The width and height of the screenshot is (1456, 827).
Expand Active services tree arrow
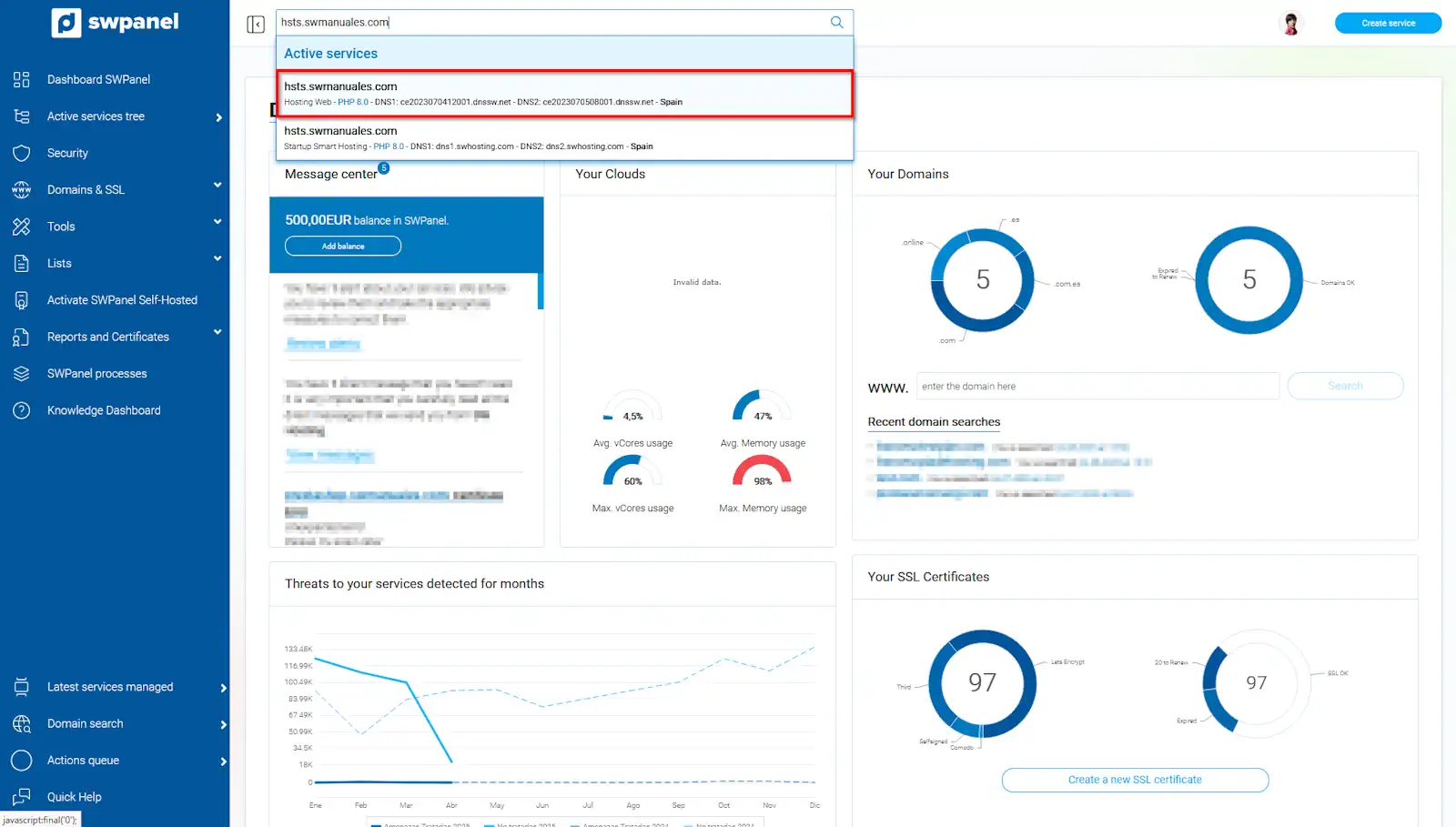pos(219,117)
